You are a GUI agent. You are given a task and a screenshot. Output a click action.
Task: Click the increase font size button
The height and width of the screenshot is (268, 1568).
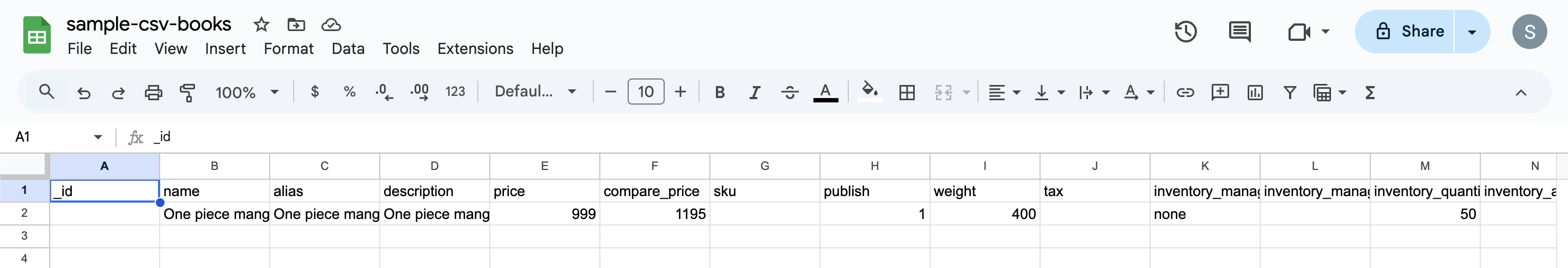[x=680, y=92]
